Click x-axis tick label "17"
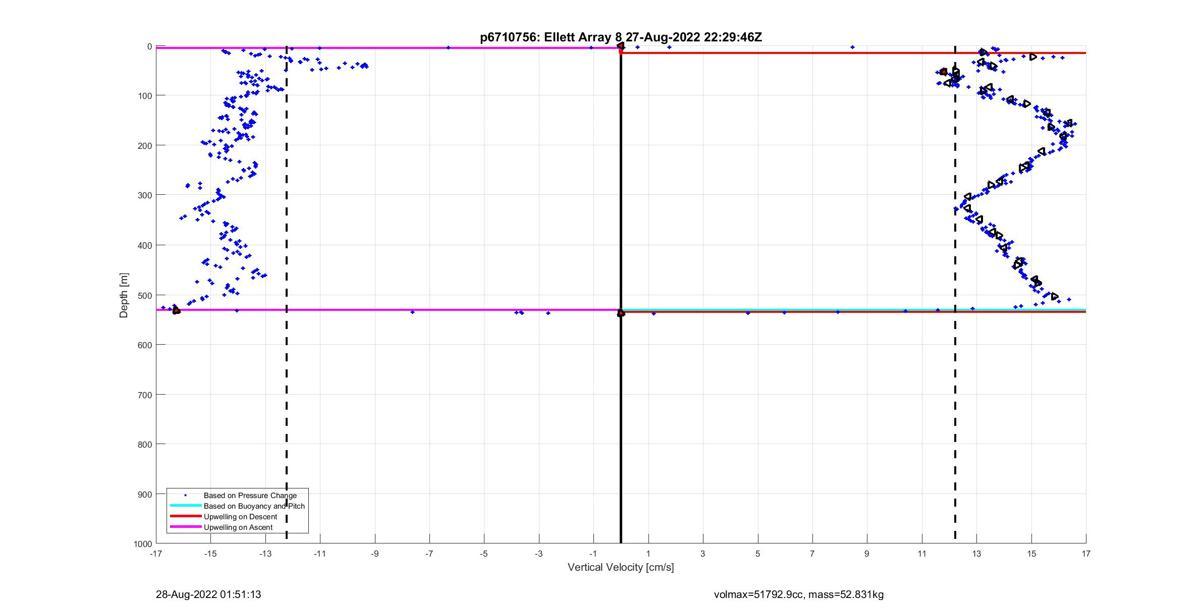This screenshot has width=1200, height=611. click(1086, 553)
